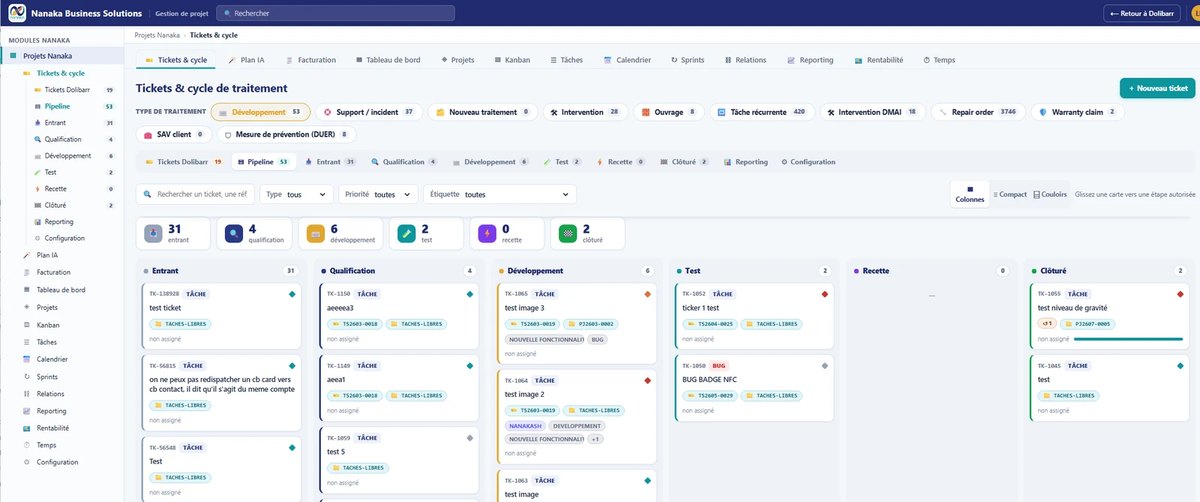Open the Type filter dropdown
The image size is (1200, 502).
pyautogui.click(x=296, y=194)
